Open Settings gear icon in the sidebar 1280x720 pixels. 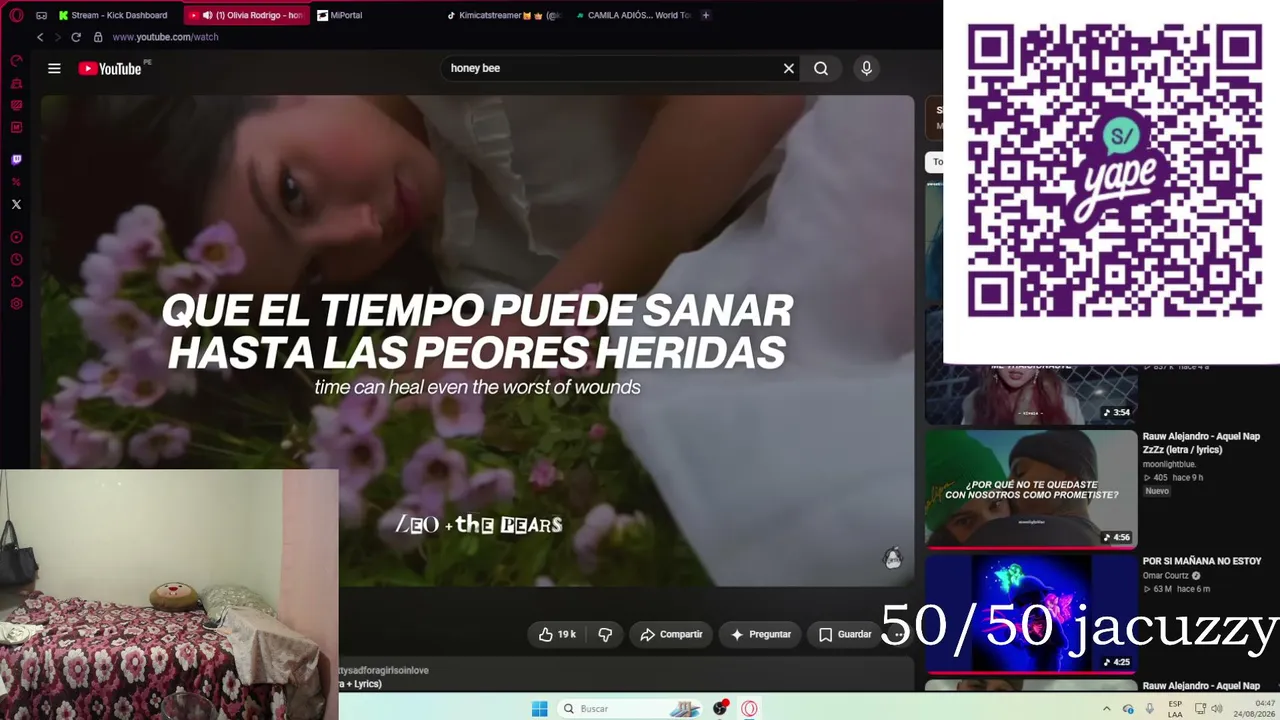(16, 304)
